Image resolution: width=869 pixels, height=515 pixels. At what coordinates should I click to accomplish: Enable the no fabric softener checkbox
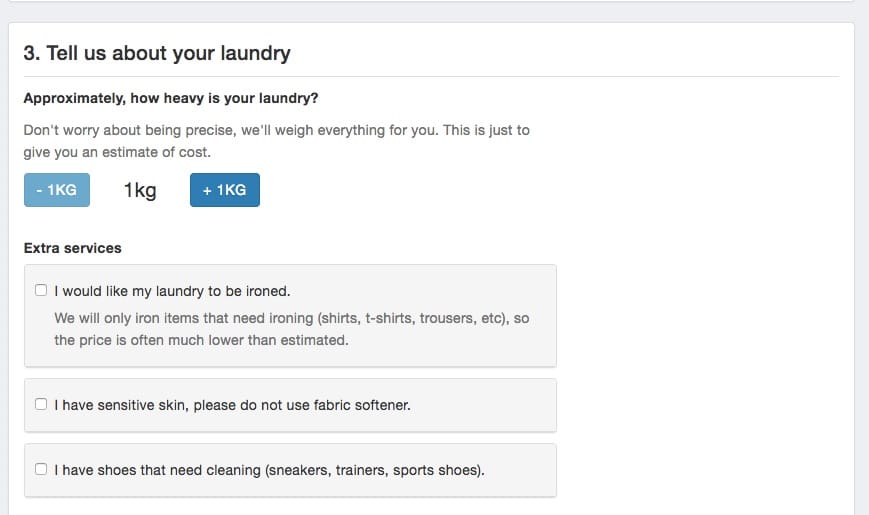pos(41,405)
